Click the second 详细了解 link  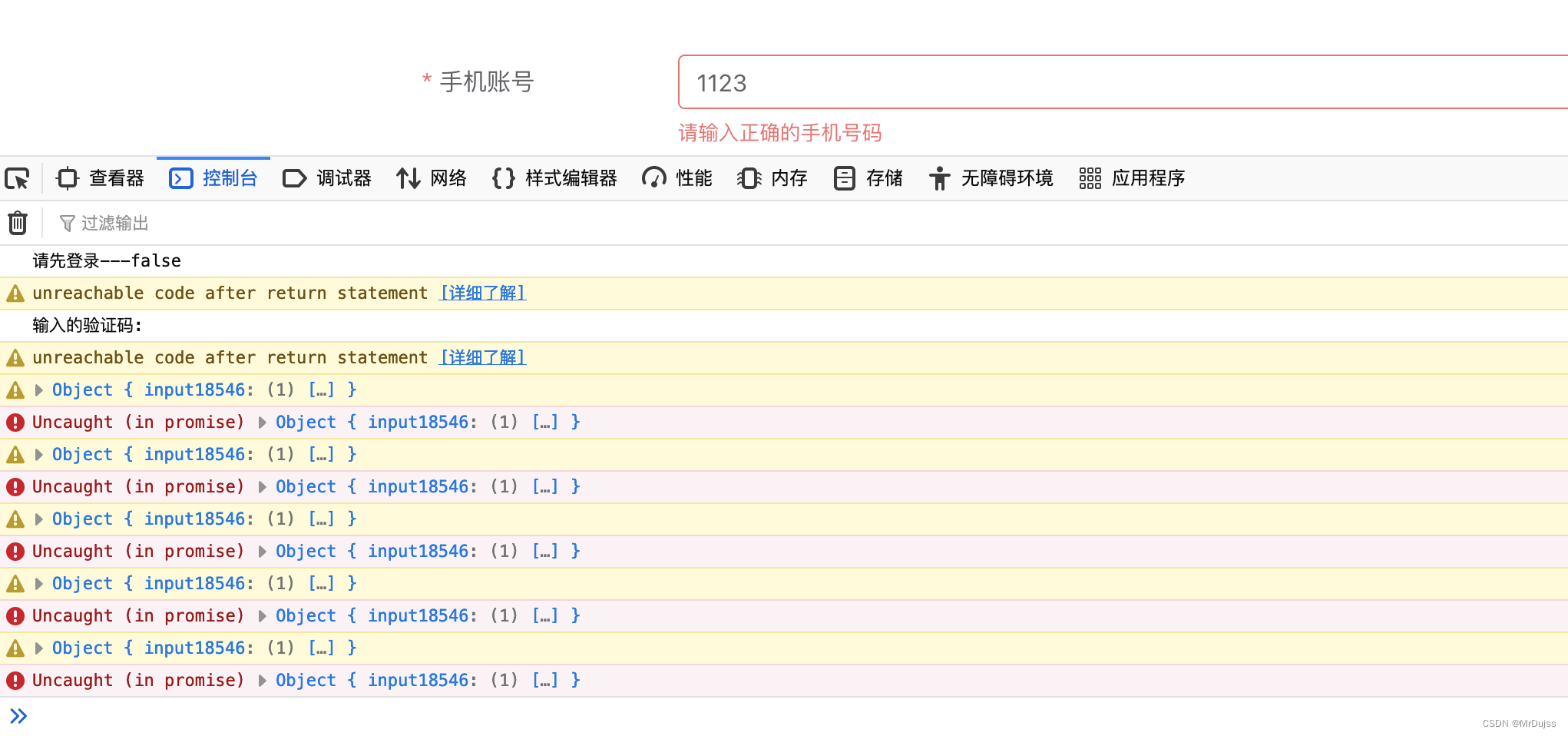click(x=482, y=357)
